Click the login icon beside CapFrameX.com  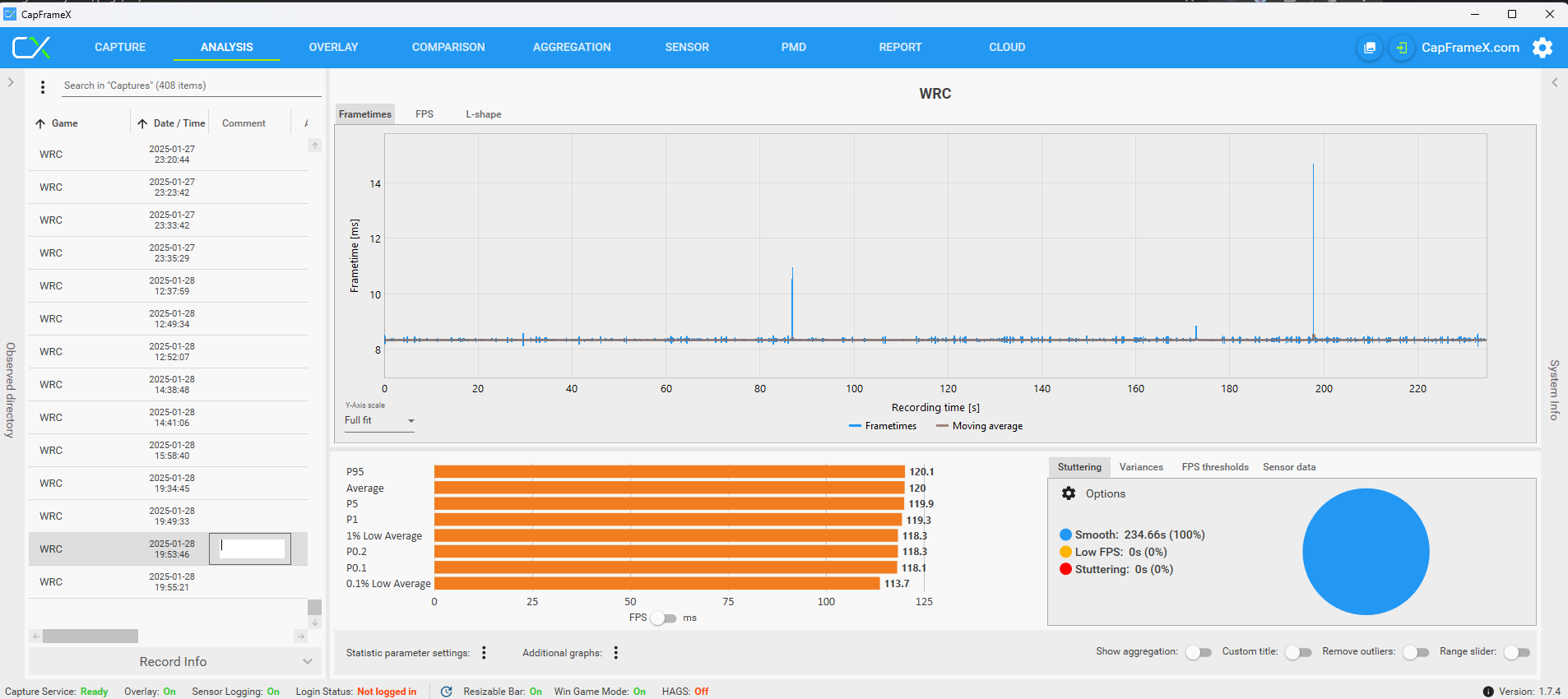coord(1401,48)
